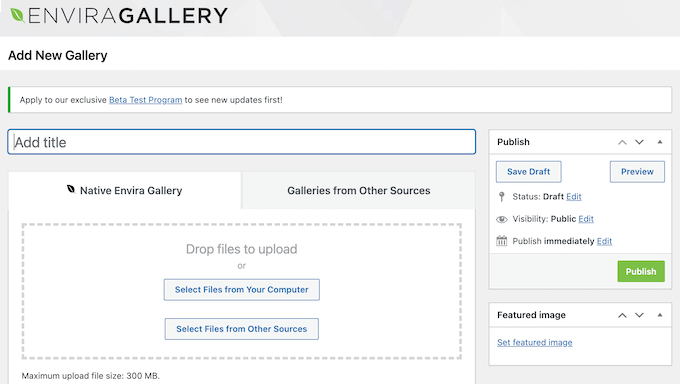Open the Beta Test Program link
680x384 pixels.
(x=145, y=100)
